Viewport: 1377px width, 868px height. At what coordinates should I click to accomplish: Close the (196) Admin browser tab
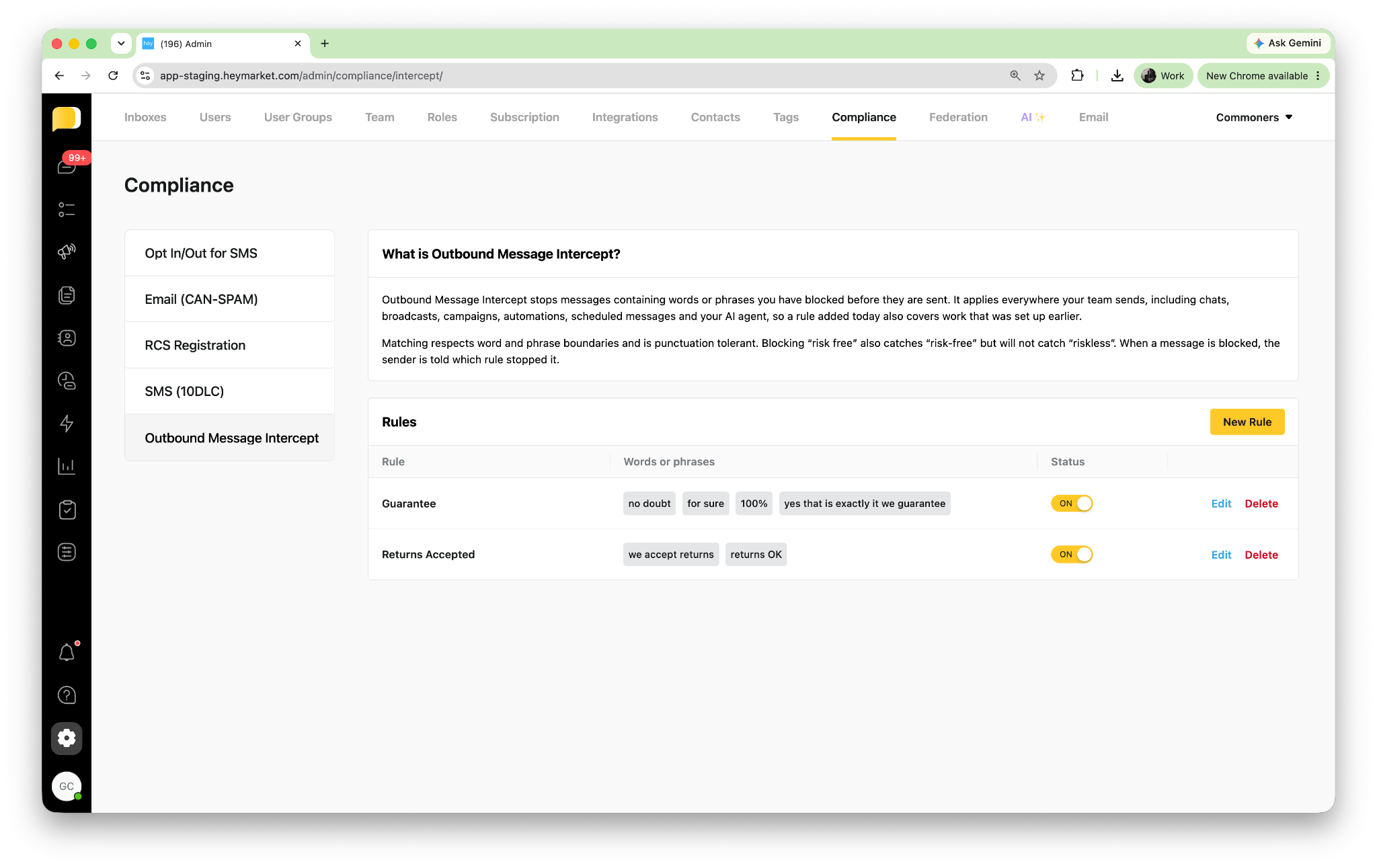coord(298,44)
